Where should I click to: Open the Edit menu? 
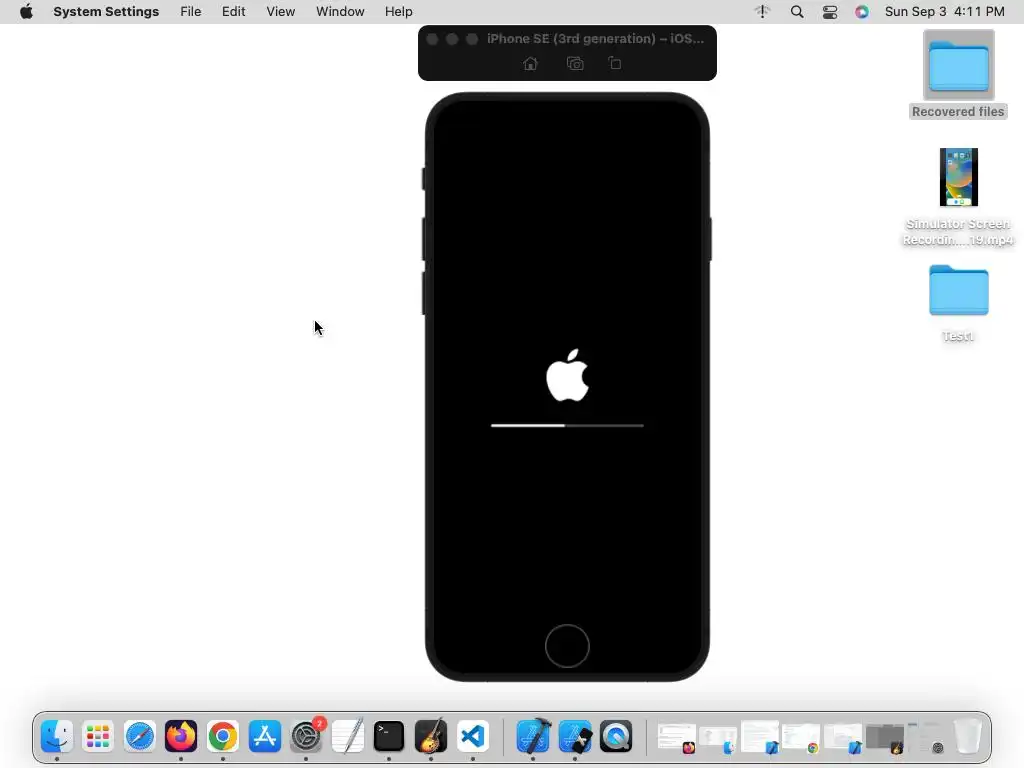[233, 12]
